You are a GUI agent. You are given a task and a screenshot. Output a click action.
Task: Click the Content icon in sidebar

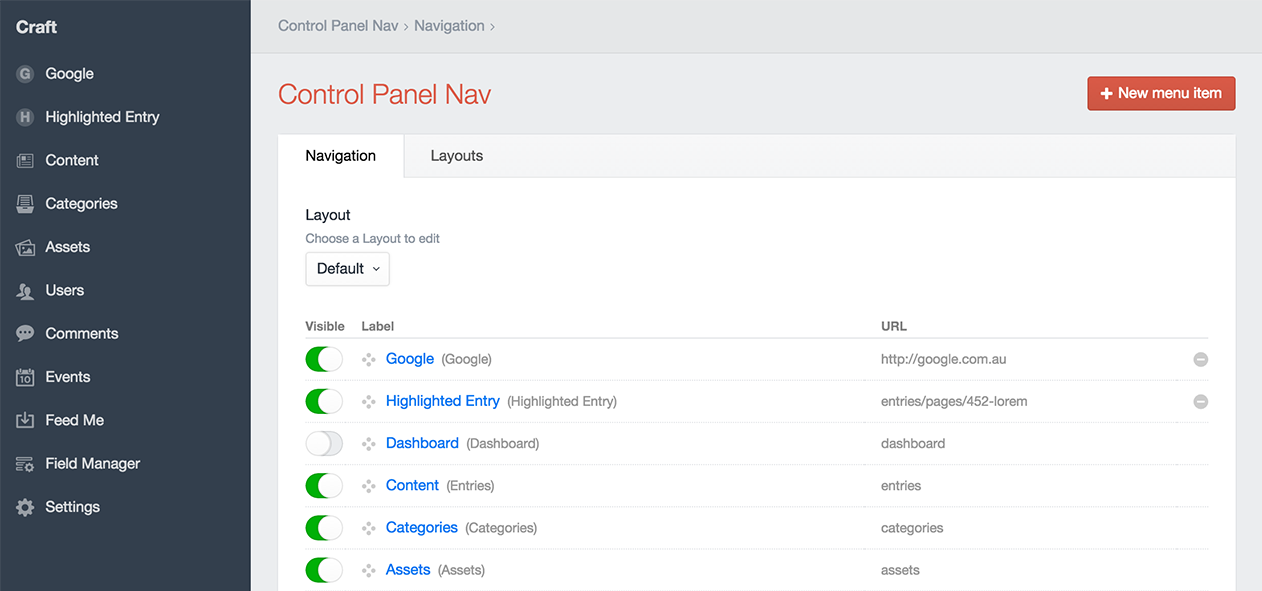tap(25, 160)
